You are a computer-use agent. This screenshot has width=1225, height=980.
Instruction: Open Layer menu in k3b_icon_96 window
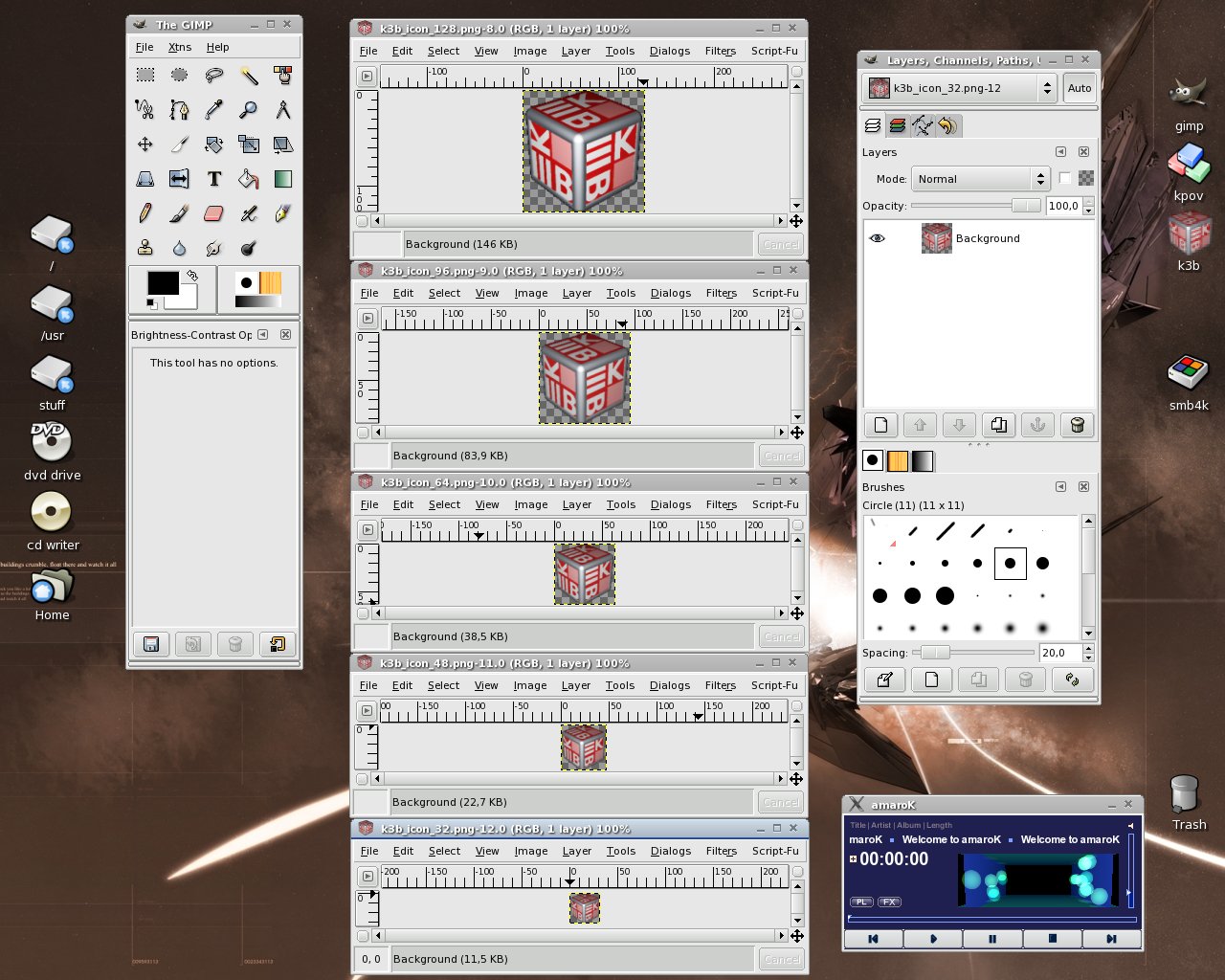tap(577, 293)
